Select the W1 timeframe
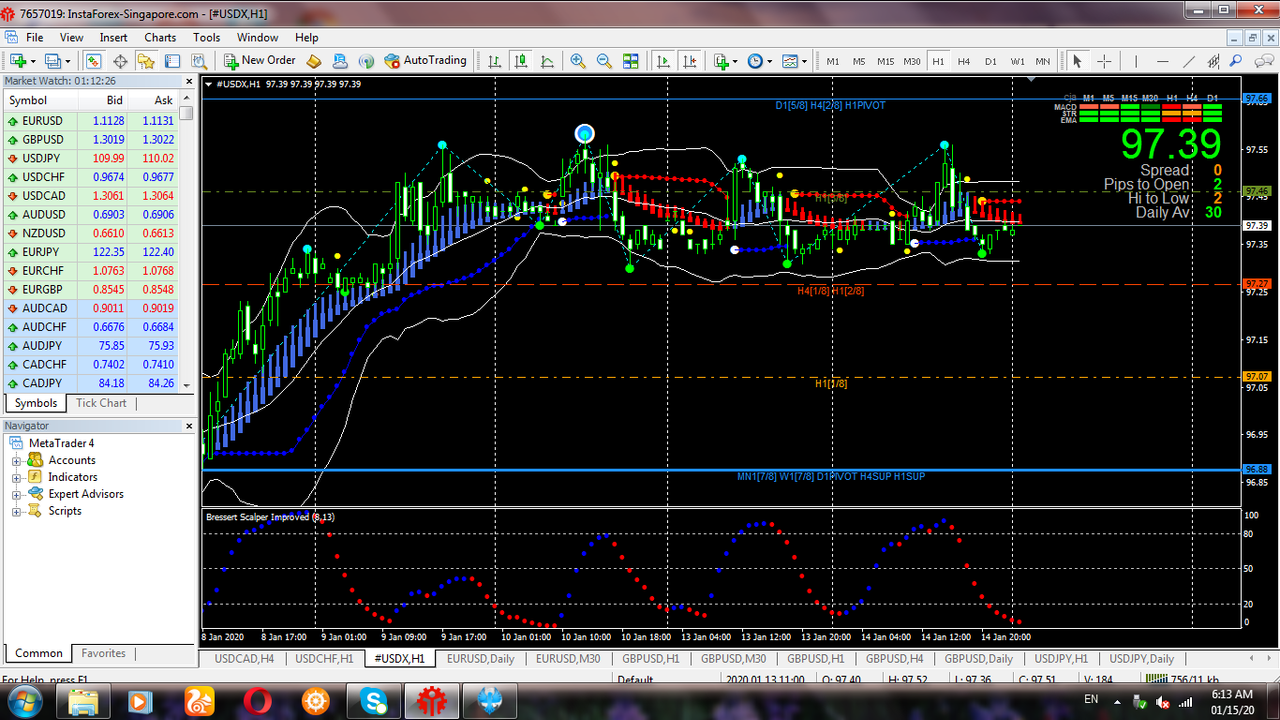 tap(1017, 62)
